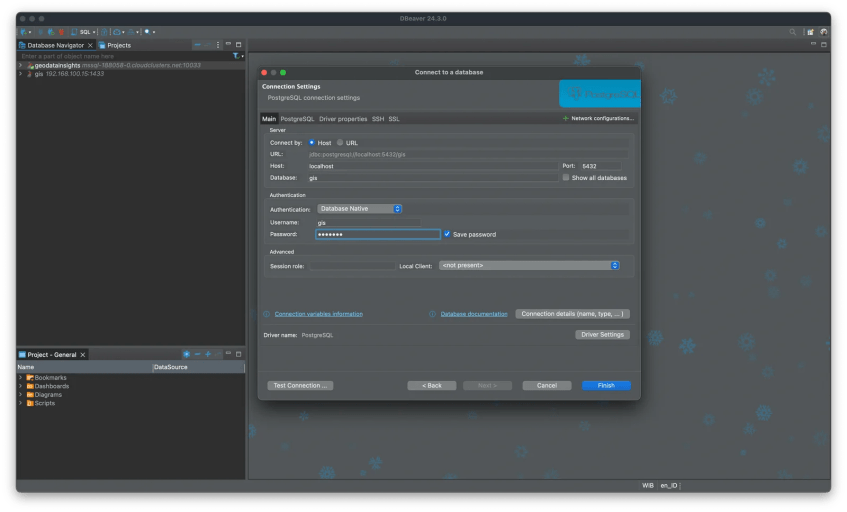
Task: Expand the Bookmarks folder
Action: point(21,378)
